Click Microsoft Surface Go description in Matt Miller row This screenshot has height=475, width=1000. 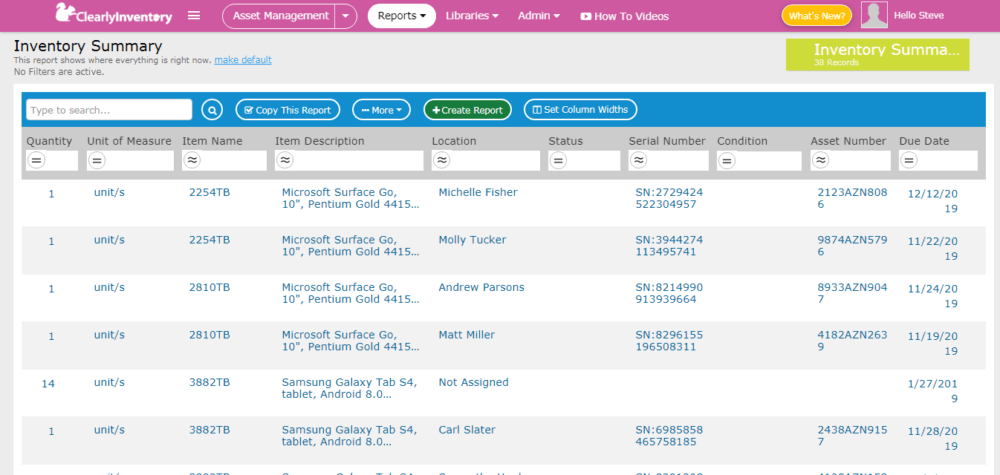pyautogui.click(x=351, y=341)
